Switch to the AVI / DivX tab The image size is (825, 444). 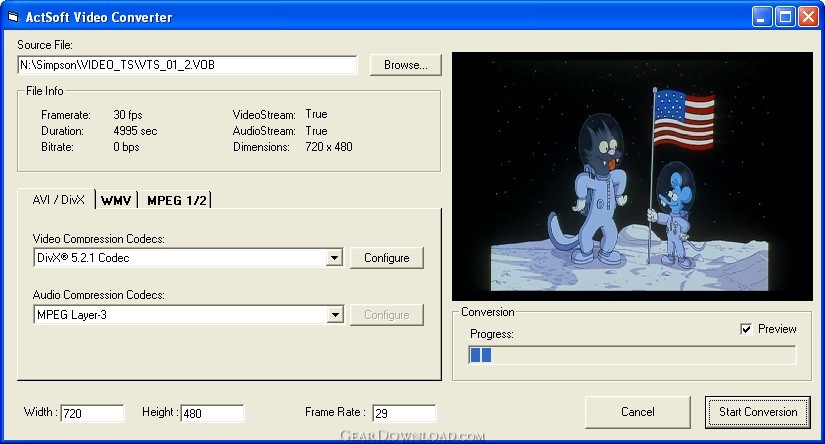[58, 200]
